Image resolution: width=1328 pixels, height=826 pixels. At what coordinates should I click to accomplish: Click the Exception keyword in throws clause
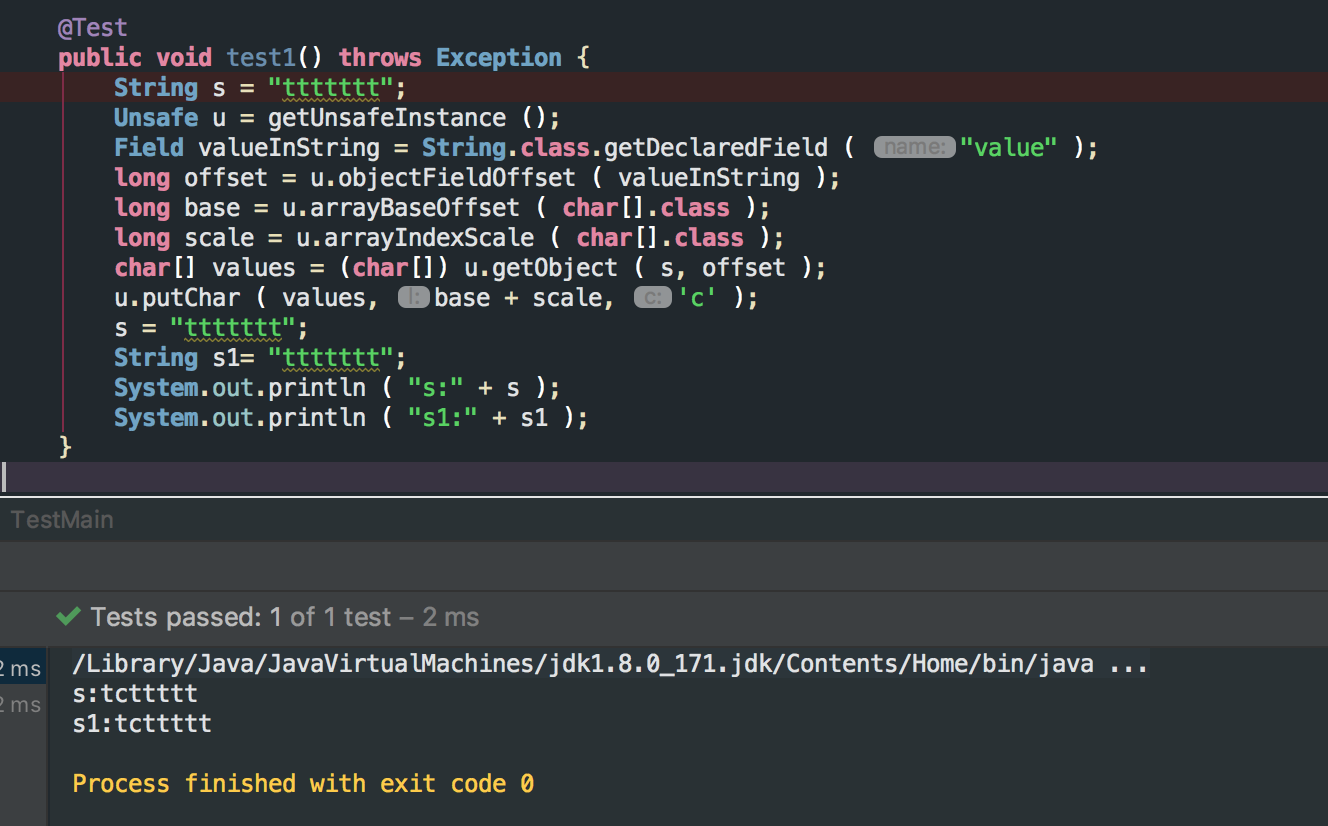(x=499, y=58)
